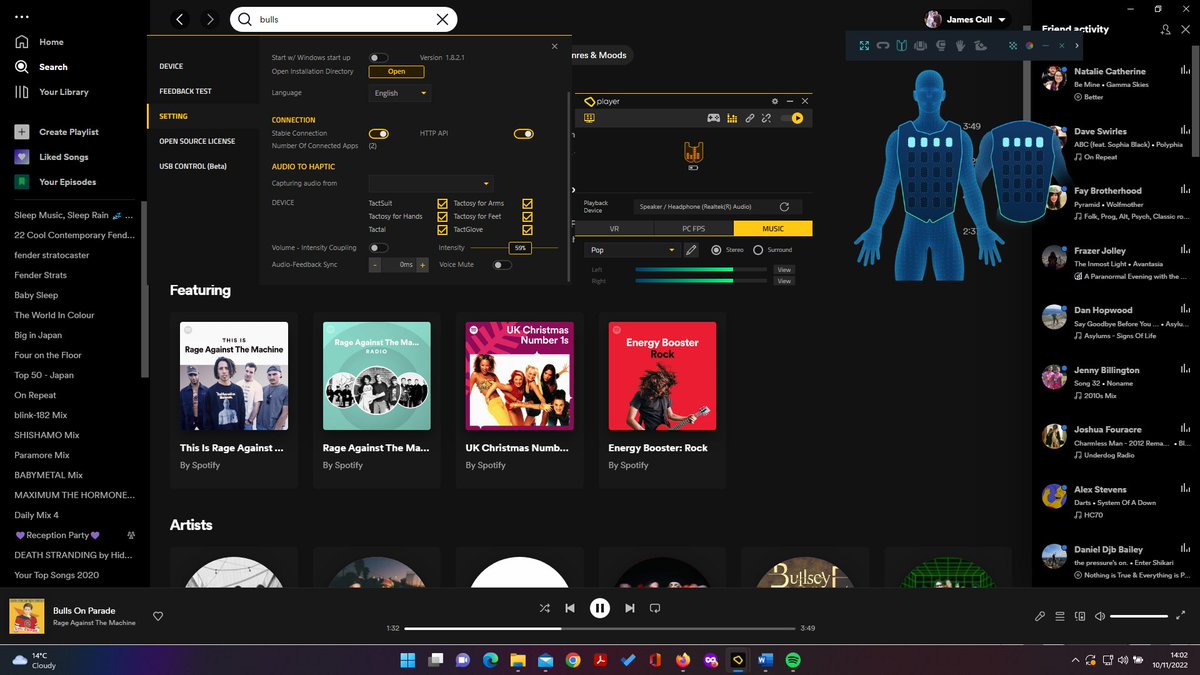Go to Spotify Home

pyautogui.click(x=40, y=42)
